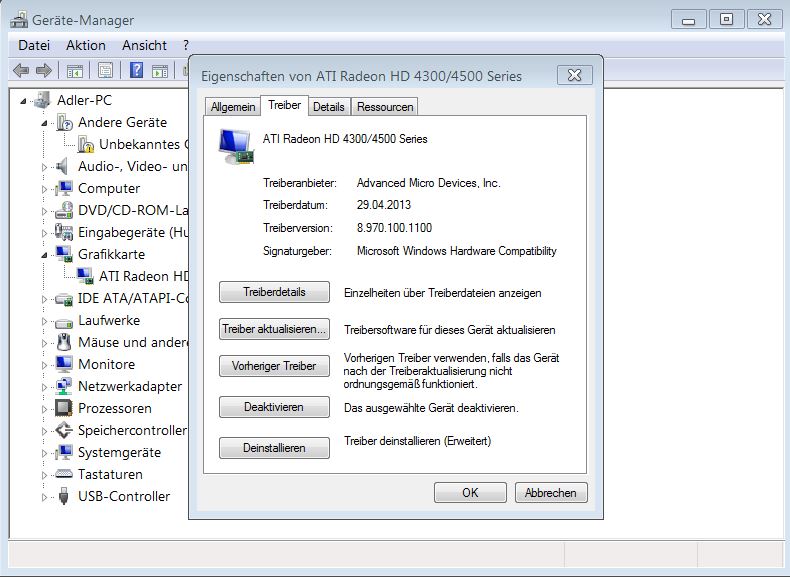Open the ? help menu
The image size is (790, 577).
(x=186, y=45)
